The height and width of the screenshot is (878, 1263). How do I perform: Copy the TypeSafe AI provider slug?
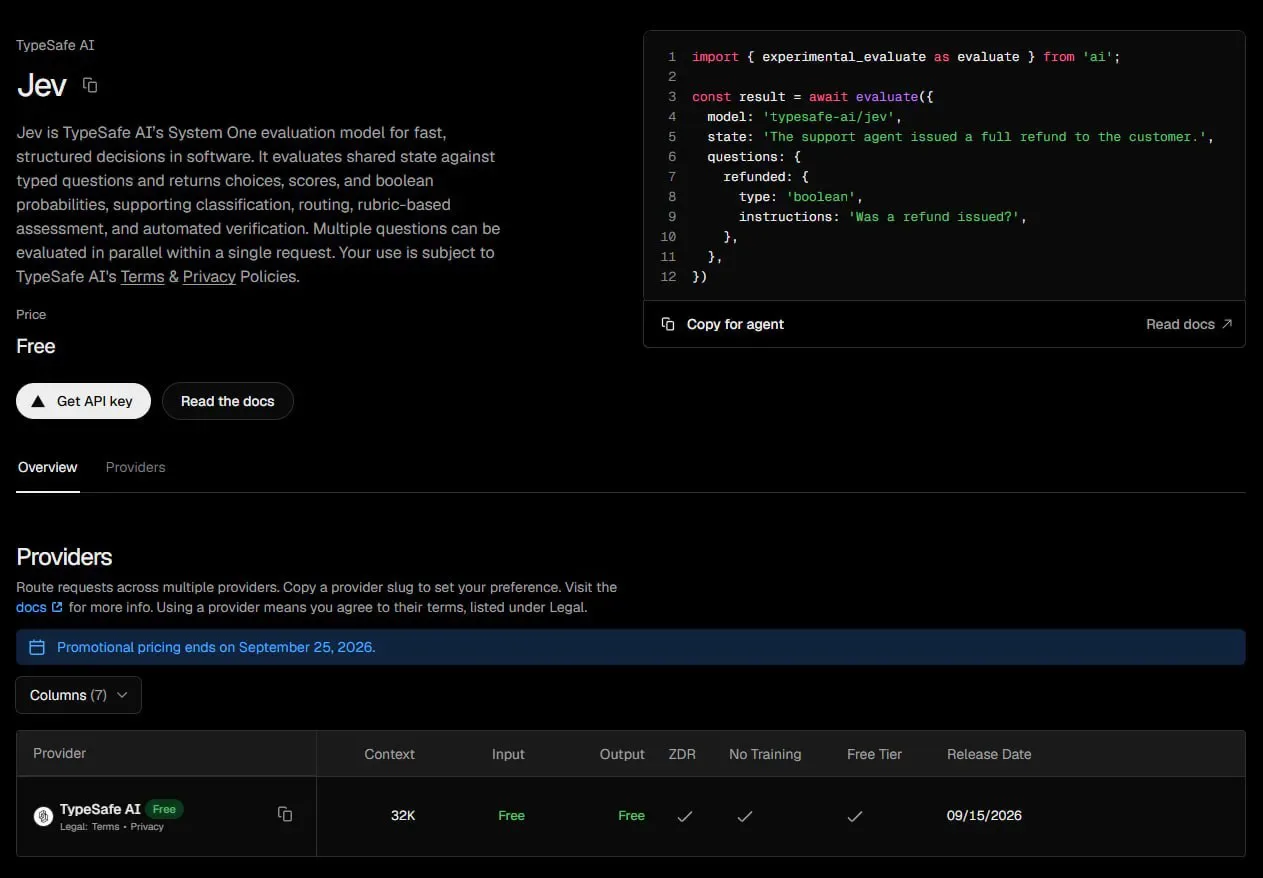[x=285, y=814]
